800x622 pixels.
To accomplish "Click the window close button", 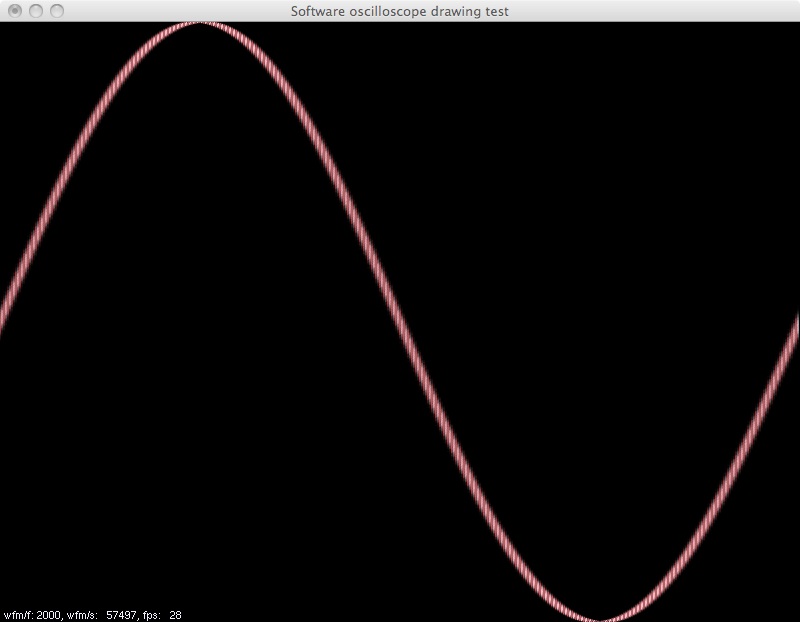I will tap(15, 11).
